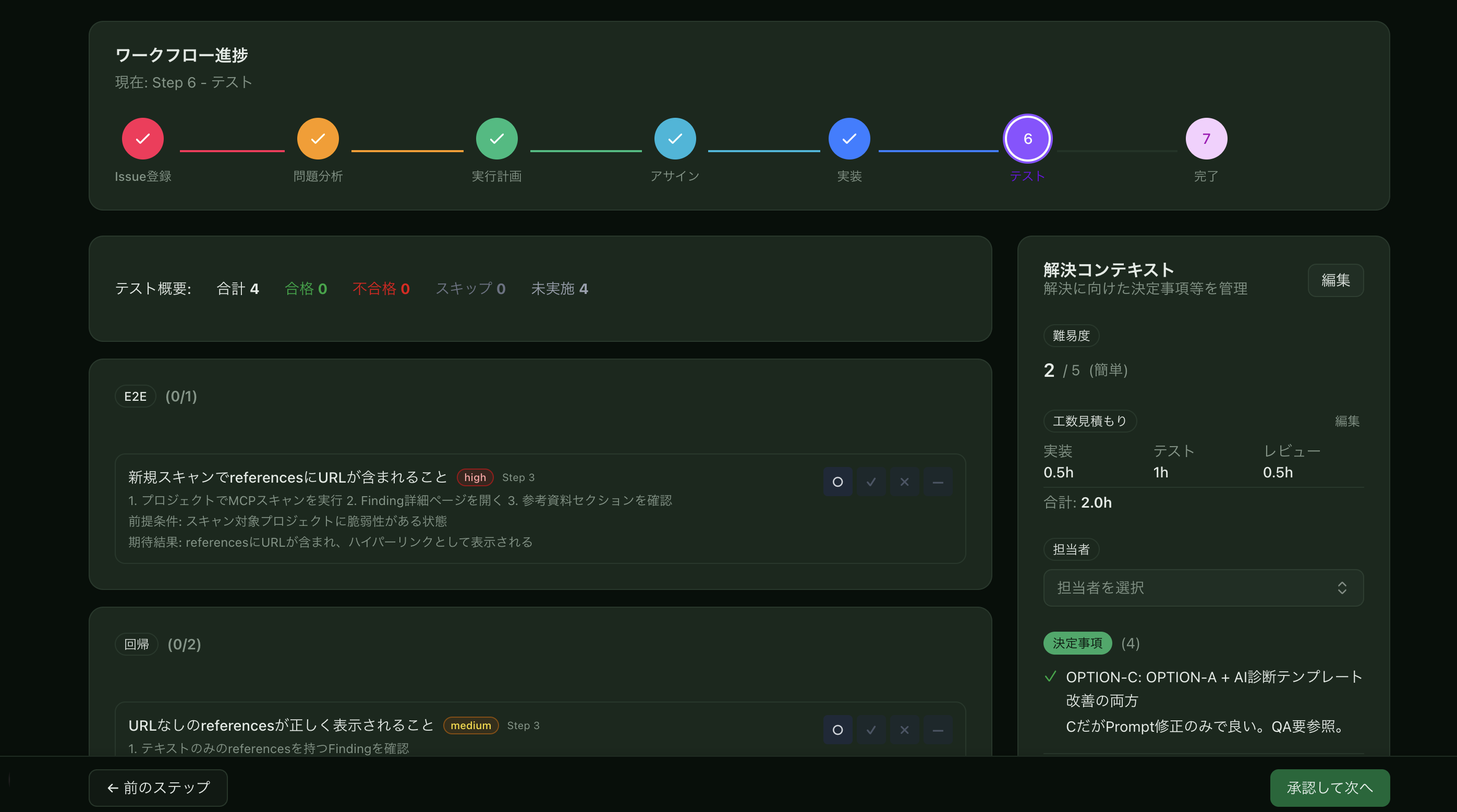The image size is (1457, 812).
Task: Click the completed Issue登録 step circle
Action: (142, 138)
